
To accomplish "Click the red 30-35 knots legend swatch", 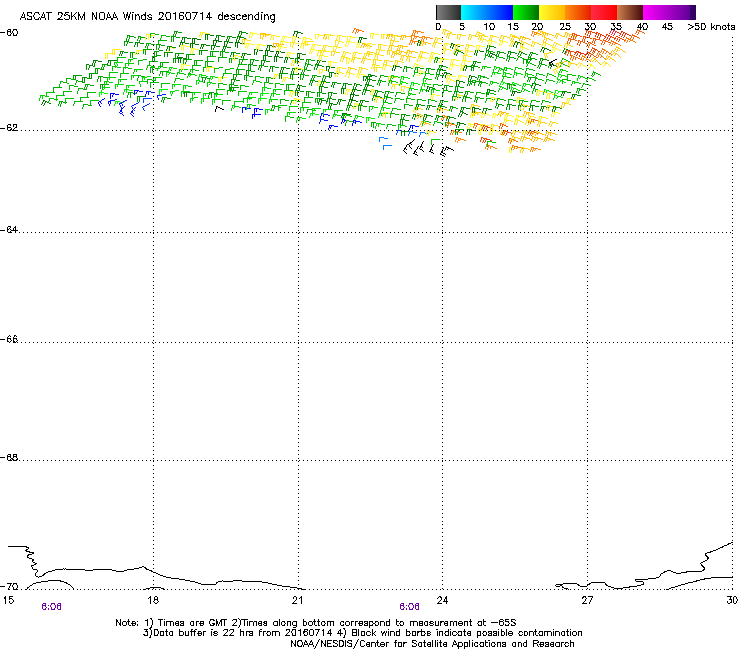I will [x=604, y=12].
